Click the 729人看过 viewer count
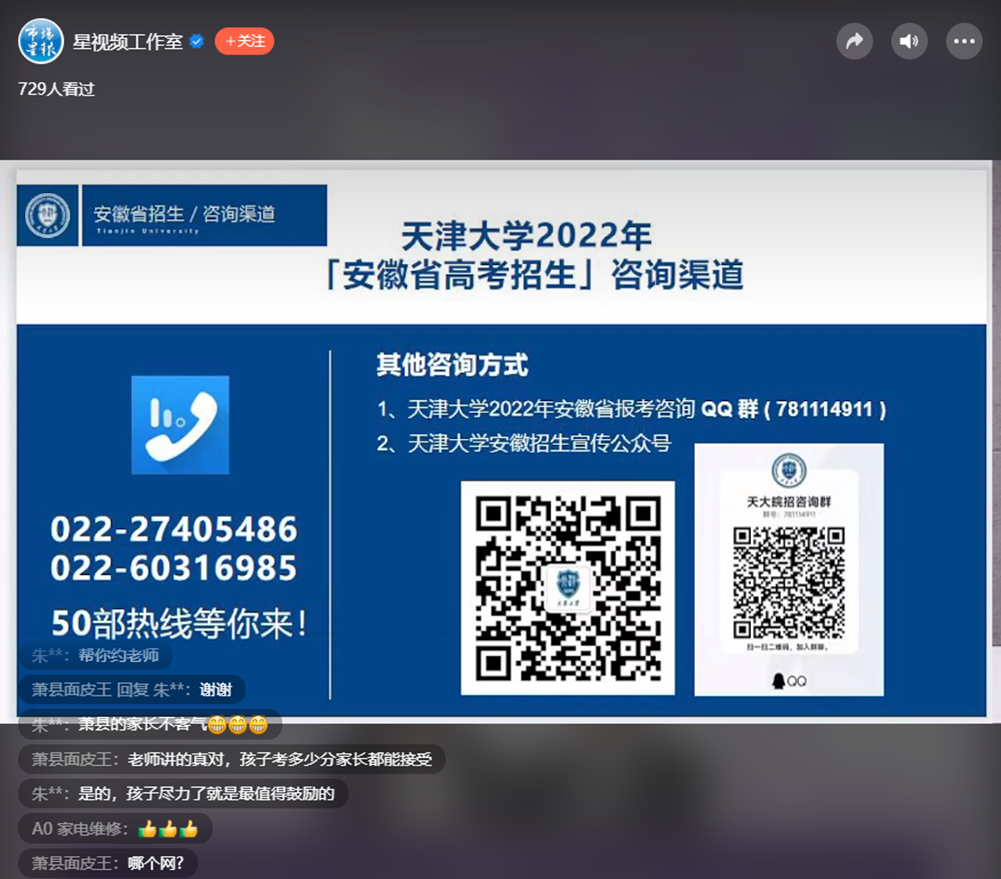This screenshot has height=879, width=1001. pyautogui.click(x=56, y=89)
